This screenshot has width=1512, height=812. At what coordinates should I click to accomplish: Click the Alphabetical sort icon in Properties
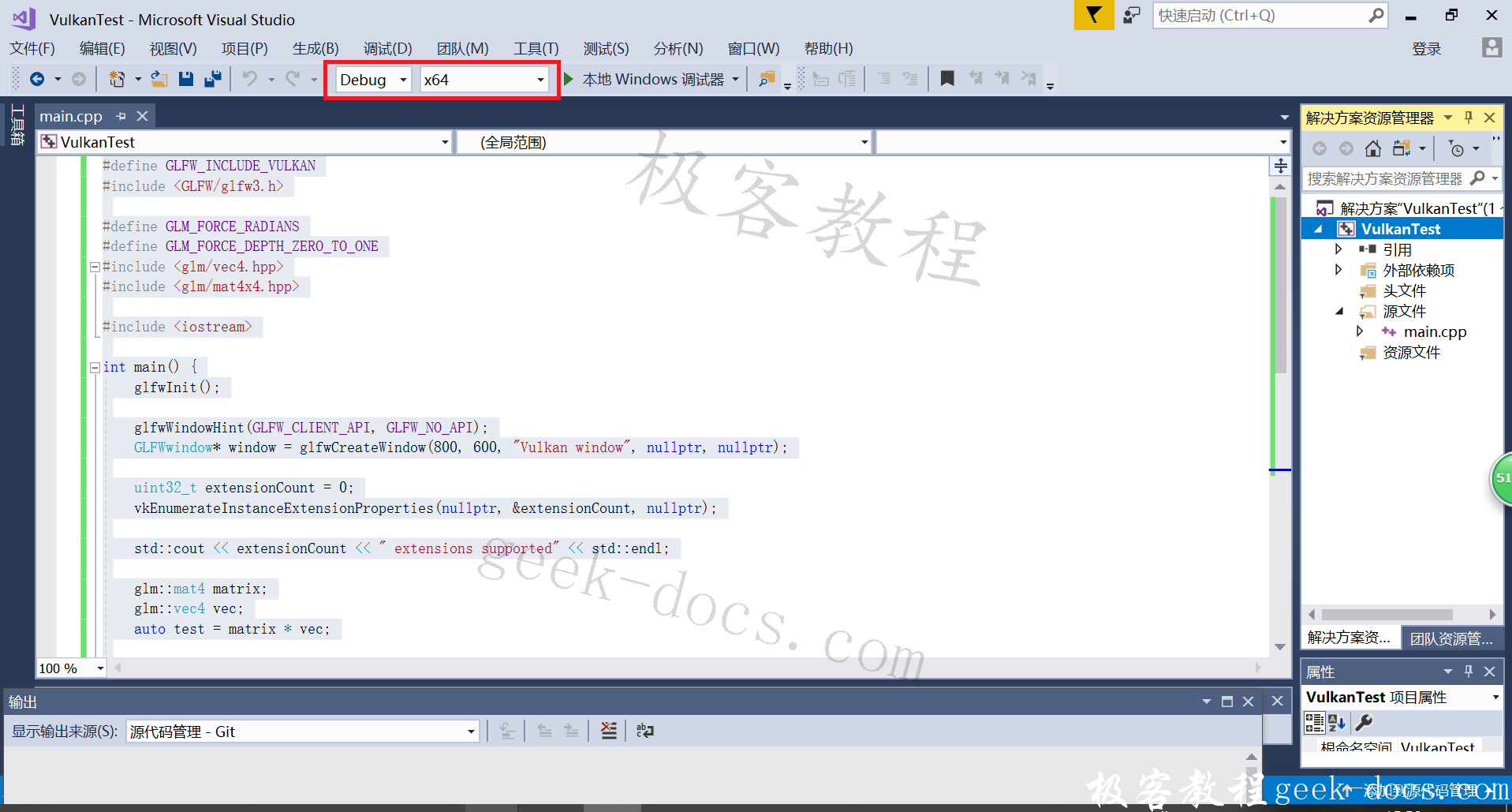1337,722
